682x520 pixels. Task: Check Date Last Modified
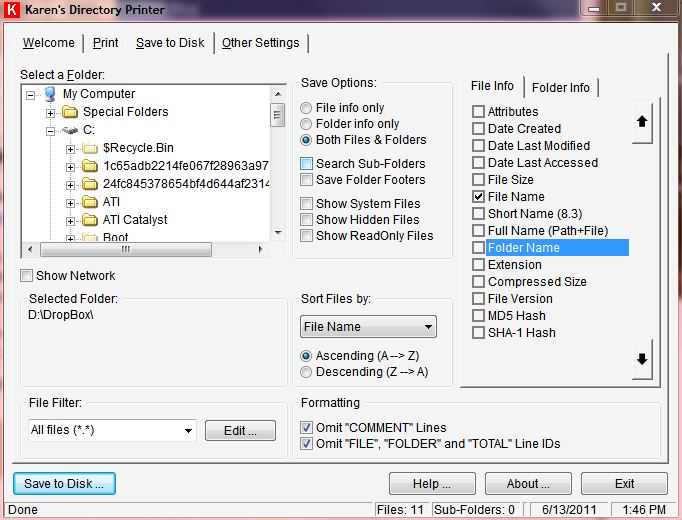[x=478, y=146]
